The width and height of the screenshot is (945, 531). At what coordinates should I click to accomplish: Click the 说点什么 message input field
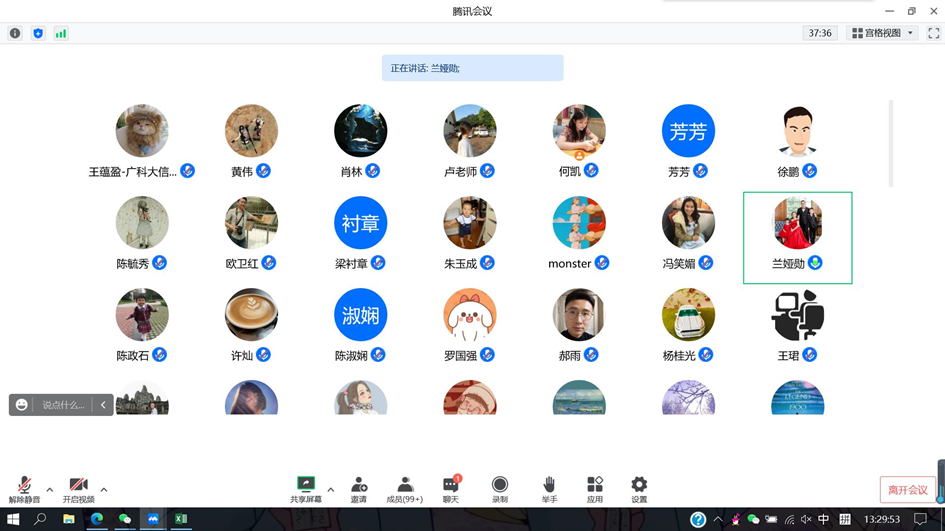click(63, 405)
